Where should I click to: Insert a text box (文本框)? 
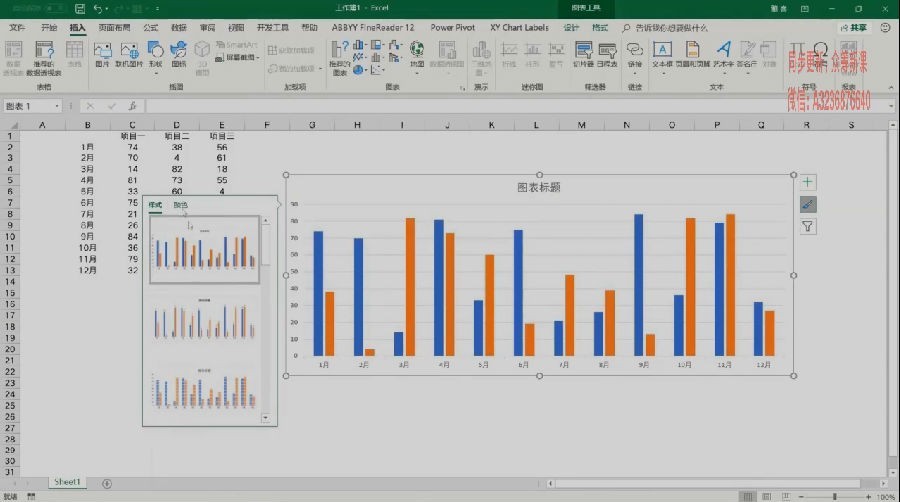coord(662,55)
